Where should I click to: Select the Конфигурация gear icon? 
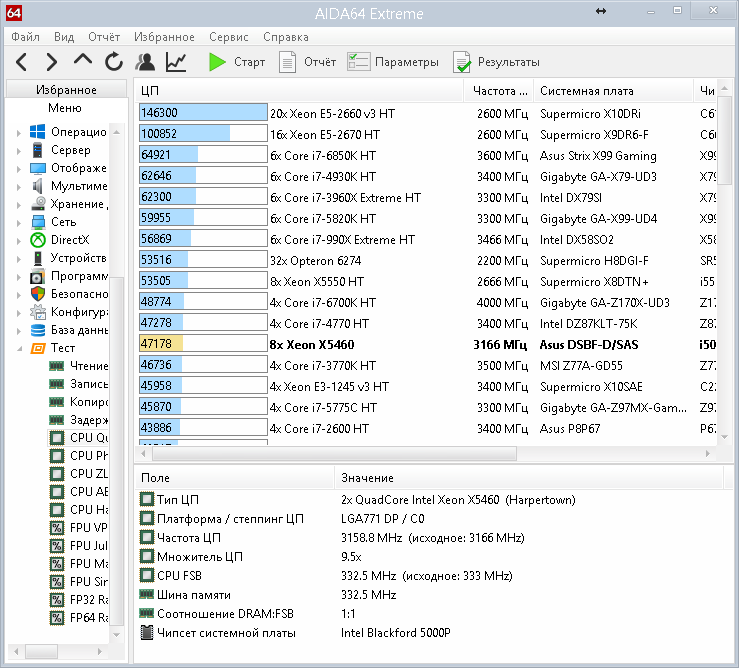[38, 312]
